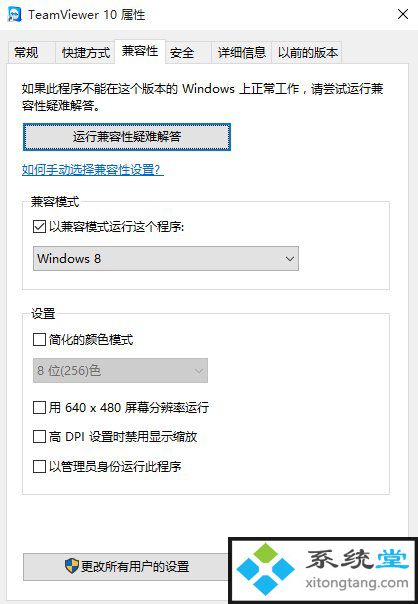Image resolution: width=418 pixels, height=604 pixels.
Task: Enable 简化的颜色模式 checkbox
Action: [39, 340]
